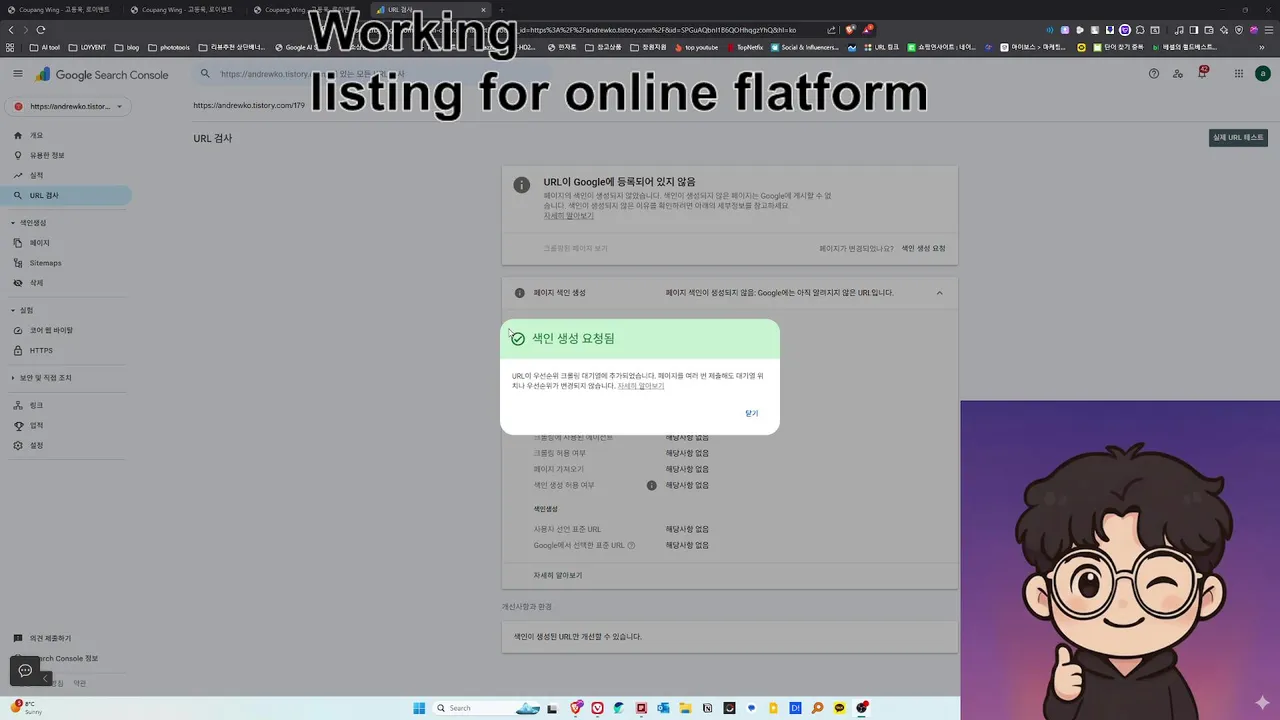Open the notifications bell
Image resolution: width=1280 pixels, height=720 pixels.
(1202, 73)
